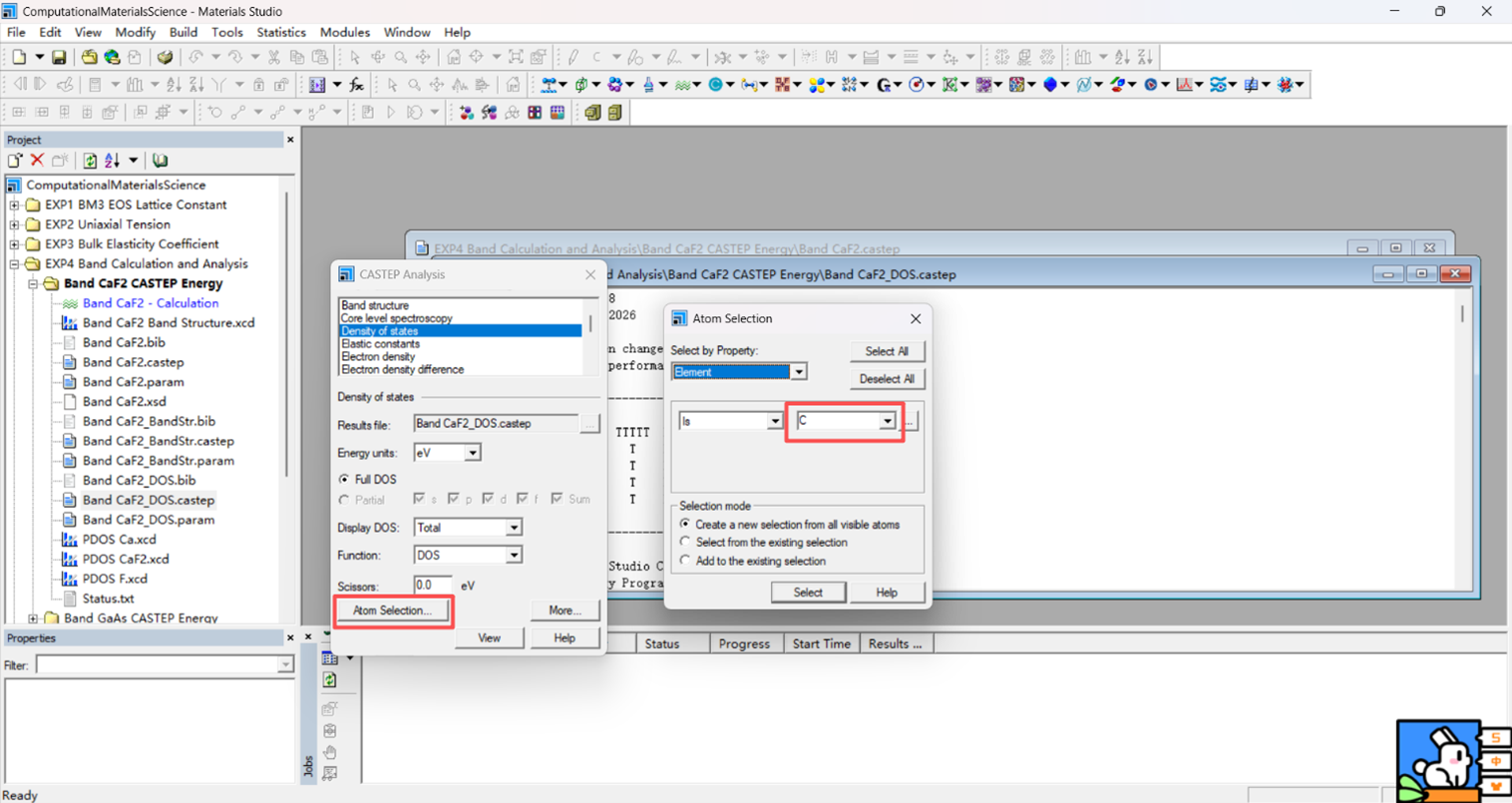1512x803 pixels.
Task: Choose 'Create a new selection from all visible atoms'
Action: 685,525
